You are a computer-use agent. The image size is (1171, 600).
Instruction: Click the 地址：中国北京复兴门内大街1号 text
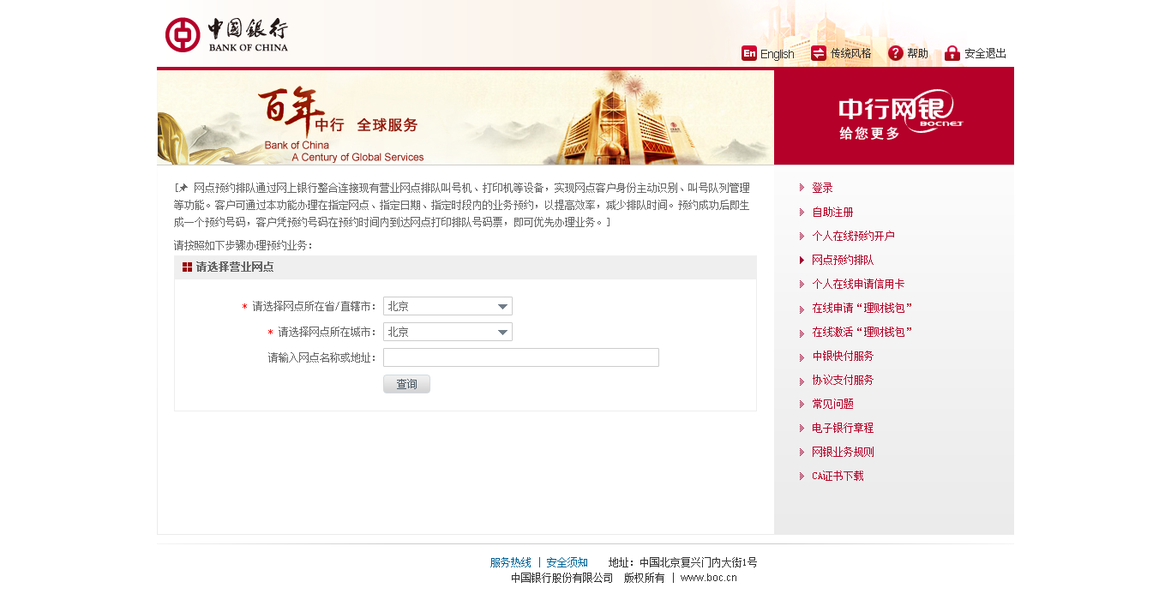683,563
